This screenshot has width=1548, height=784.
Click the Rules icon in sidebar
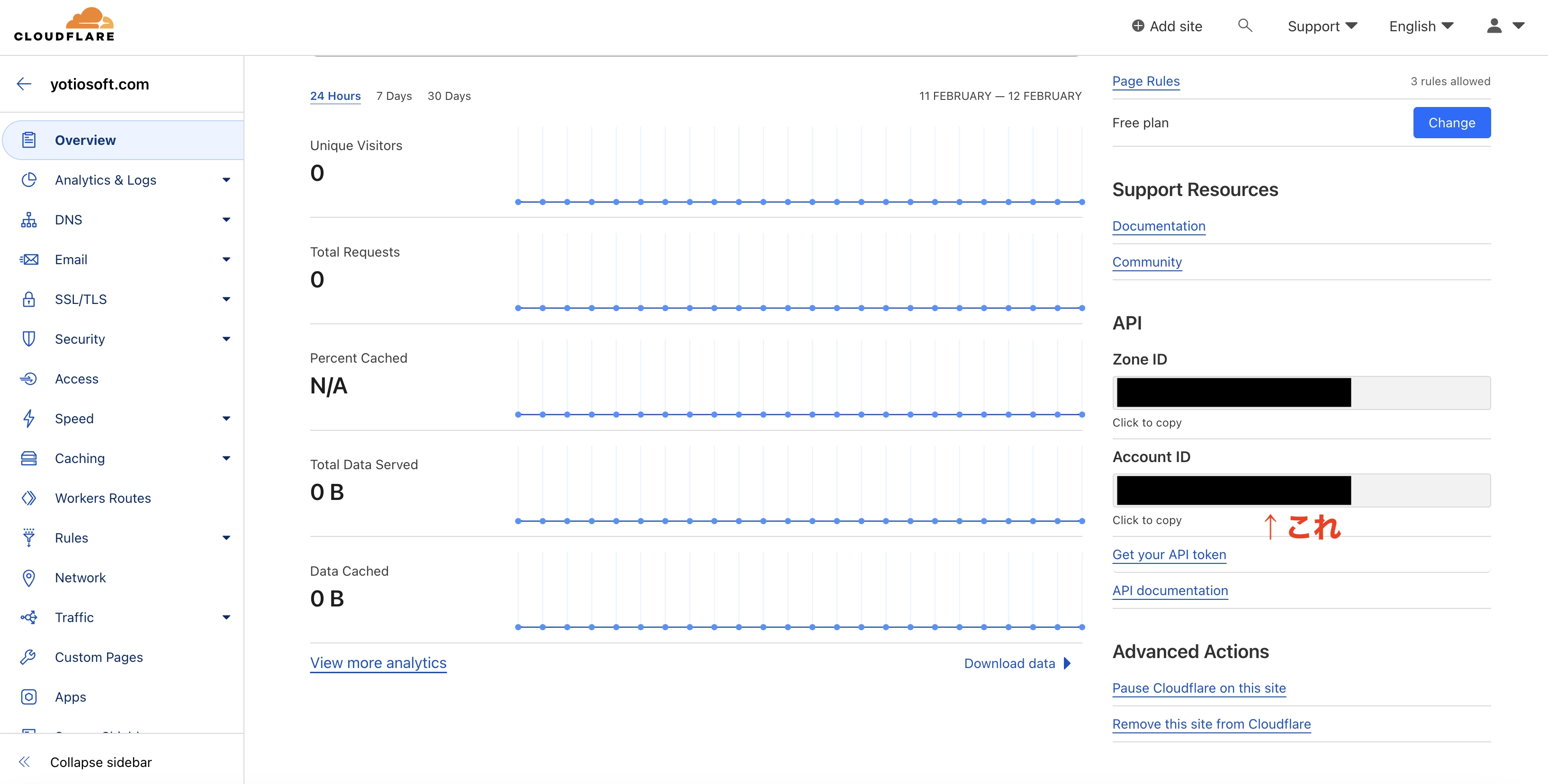pyautogui.click(x=28, y=537)
